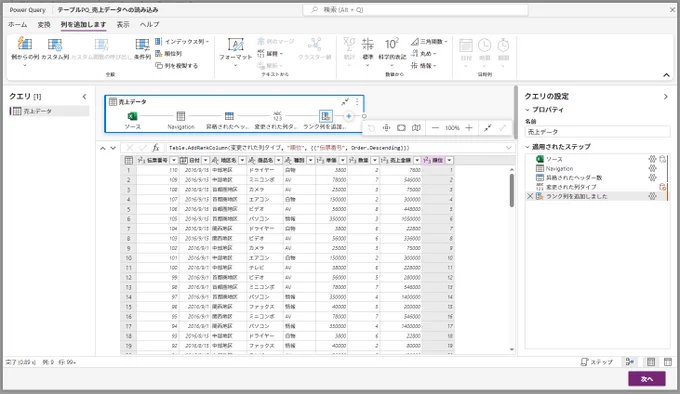Open the 科学的表記 scientific menu
The width and height of the screenshot is (680, 394).
click(x=392, y=51)
